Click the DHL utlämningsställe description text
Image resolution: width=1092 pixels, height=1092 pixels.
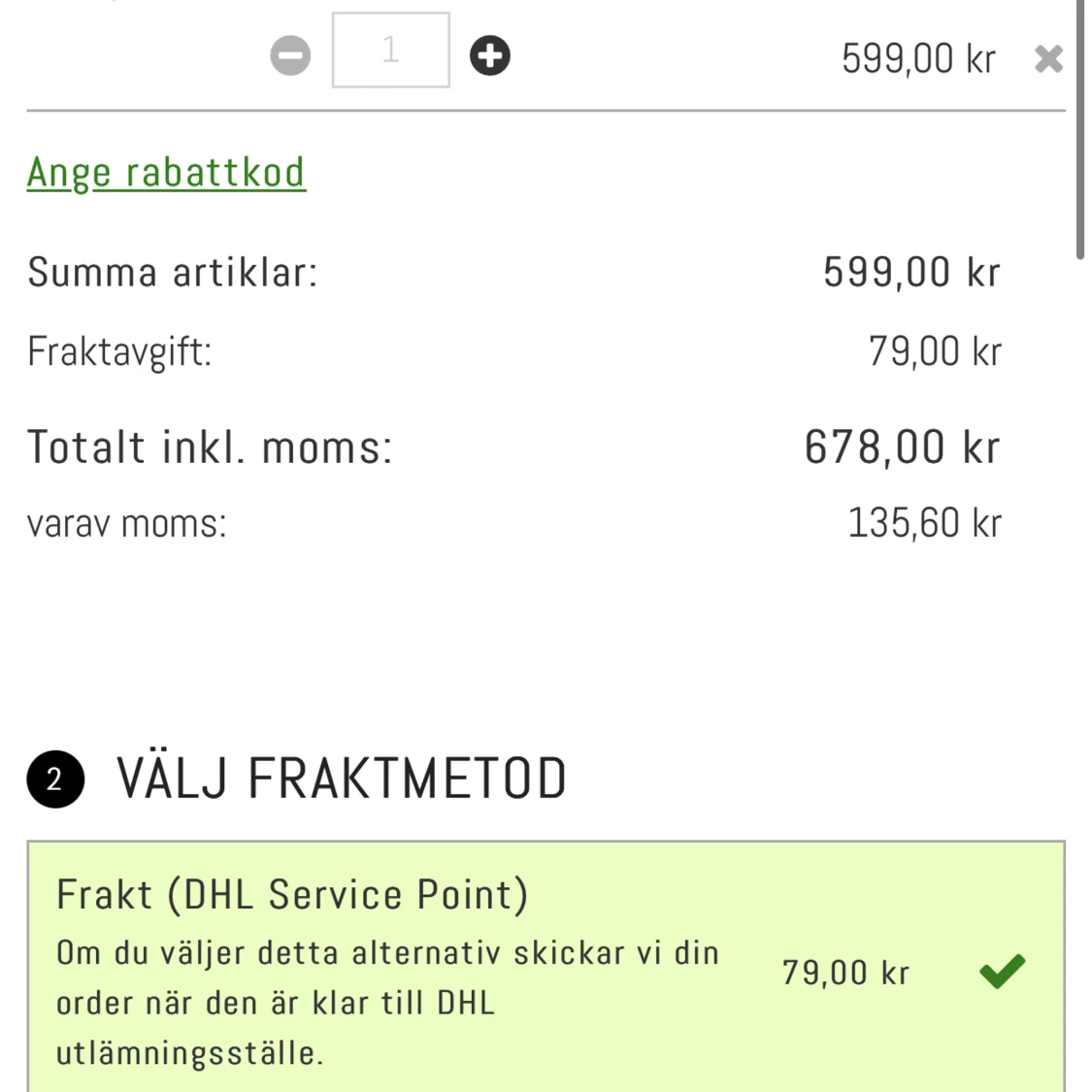[387, 1003]
